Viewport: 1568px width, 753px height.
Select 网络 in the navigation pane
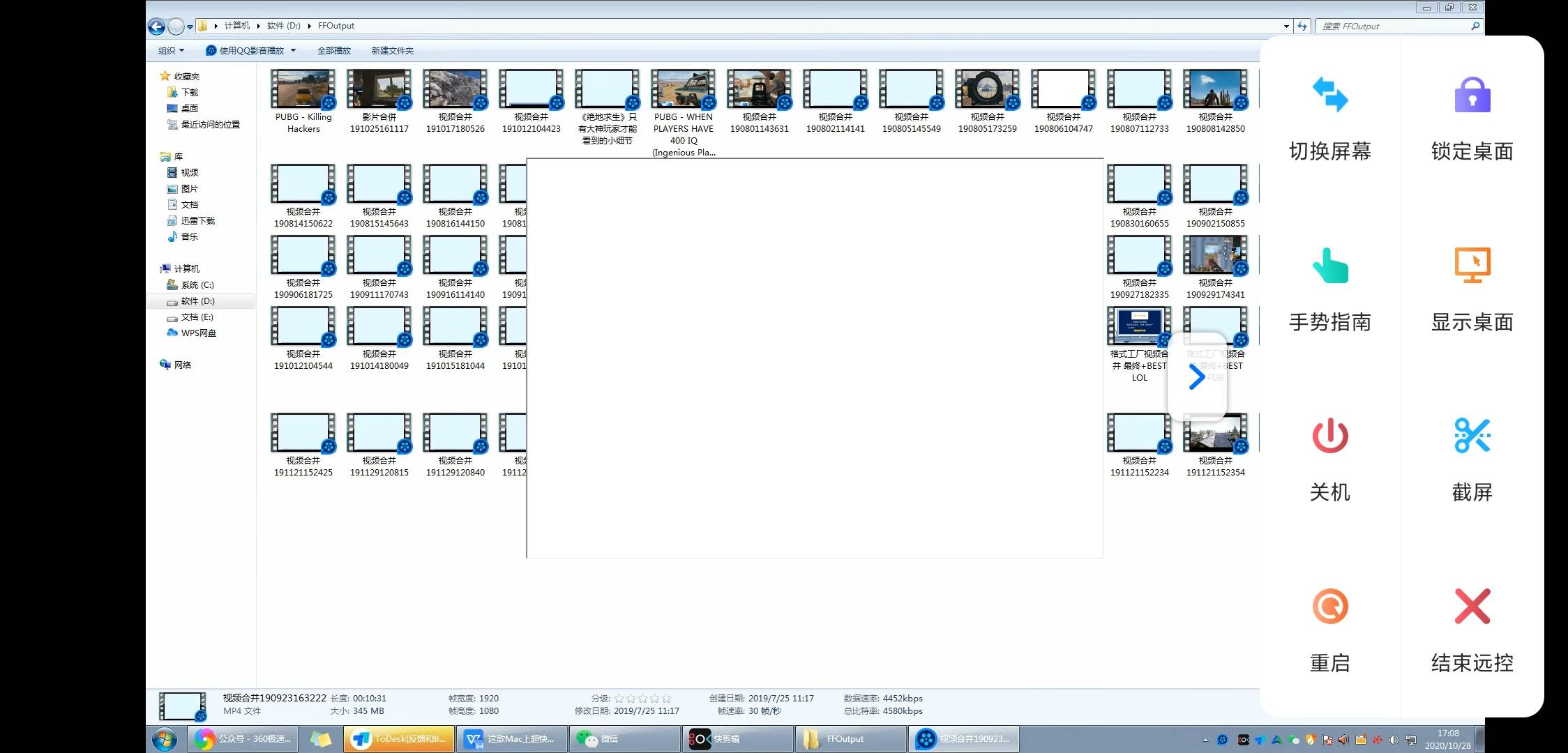click(x=176, y=365)
